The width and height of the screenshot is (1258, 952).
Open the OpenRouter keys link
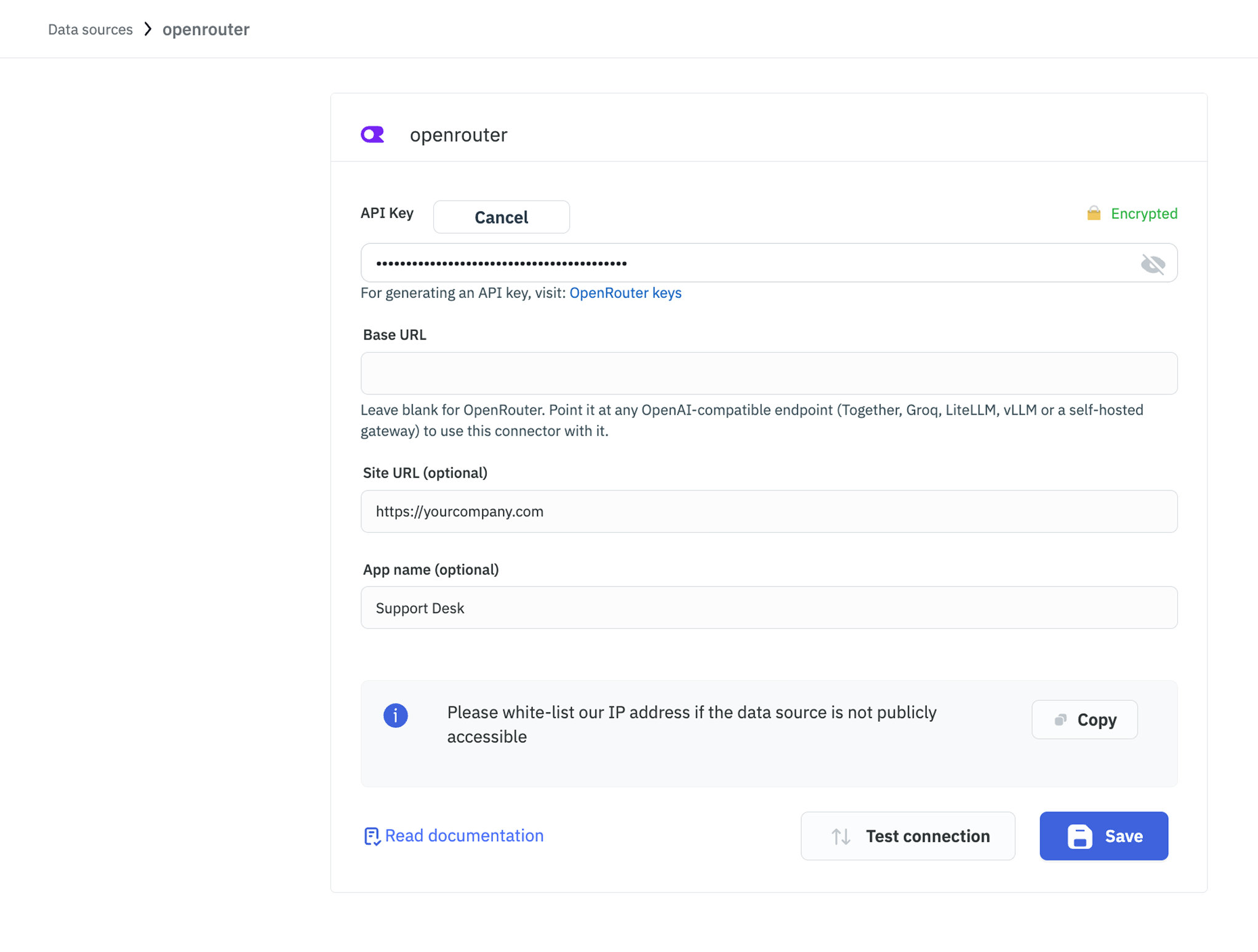625,292
